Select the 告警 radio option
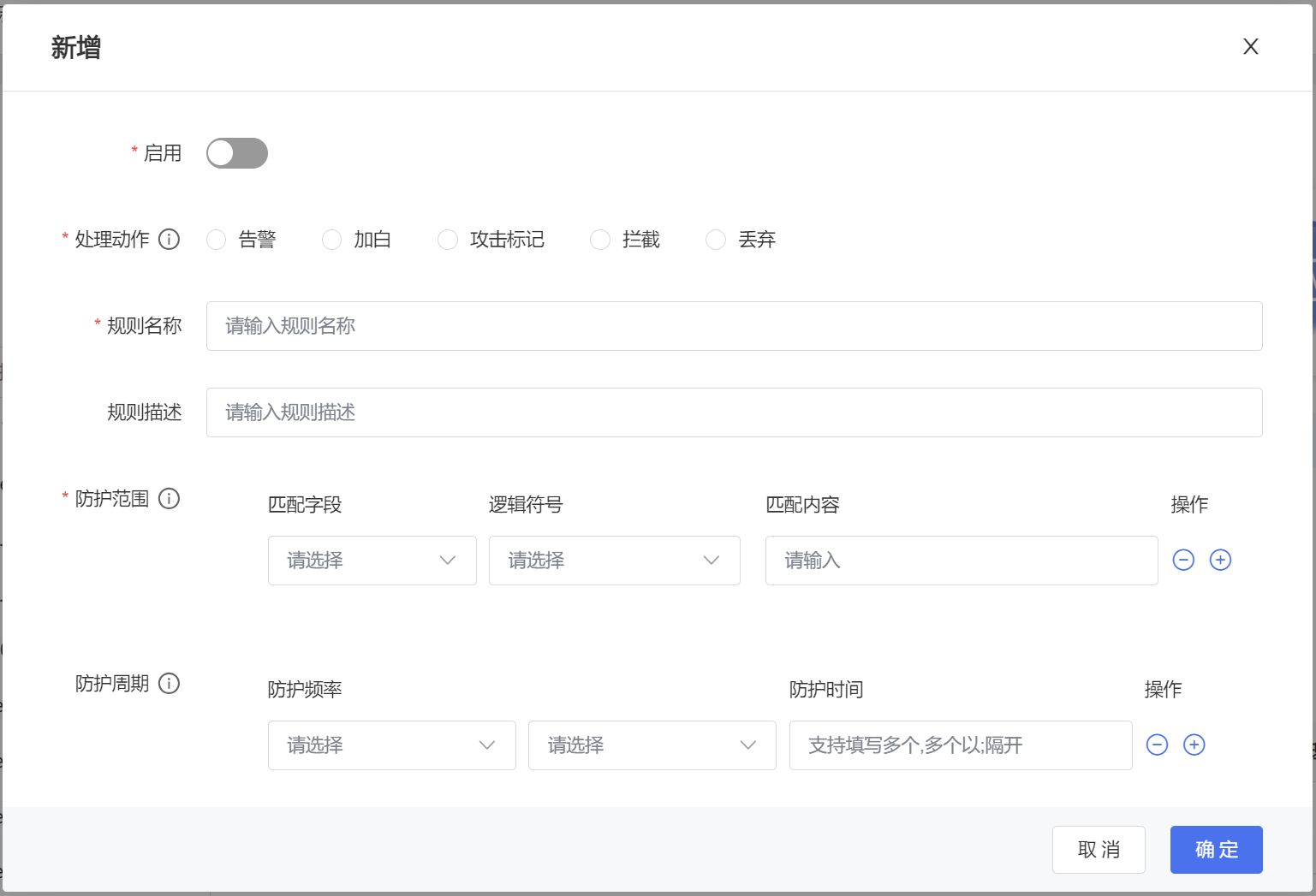Screen dimensions: 1316x896 click(217, 240)
